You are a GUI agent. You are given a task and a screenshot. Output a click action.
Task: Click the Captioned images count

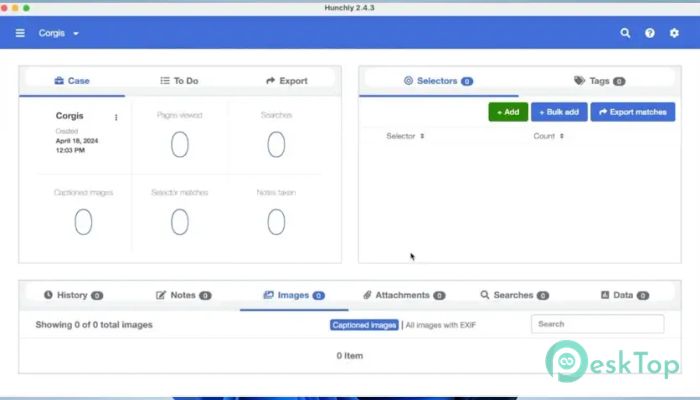click(x=83, y=222)
